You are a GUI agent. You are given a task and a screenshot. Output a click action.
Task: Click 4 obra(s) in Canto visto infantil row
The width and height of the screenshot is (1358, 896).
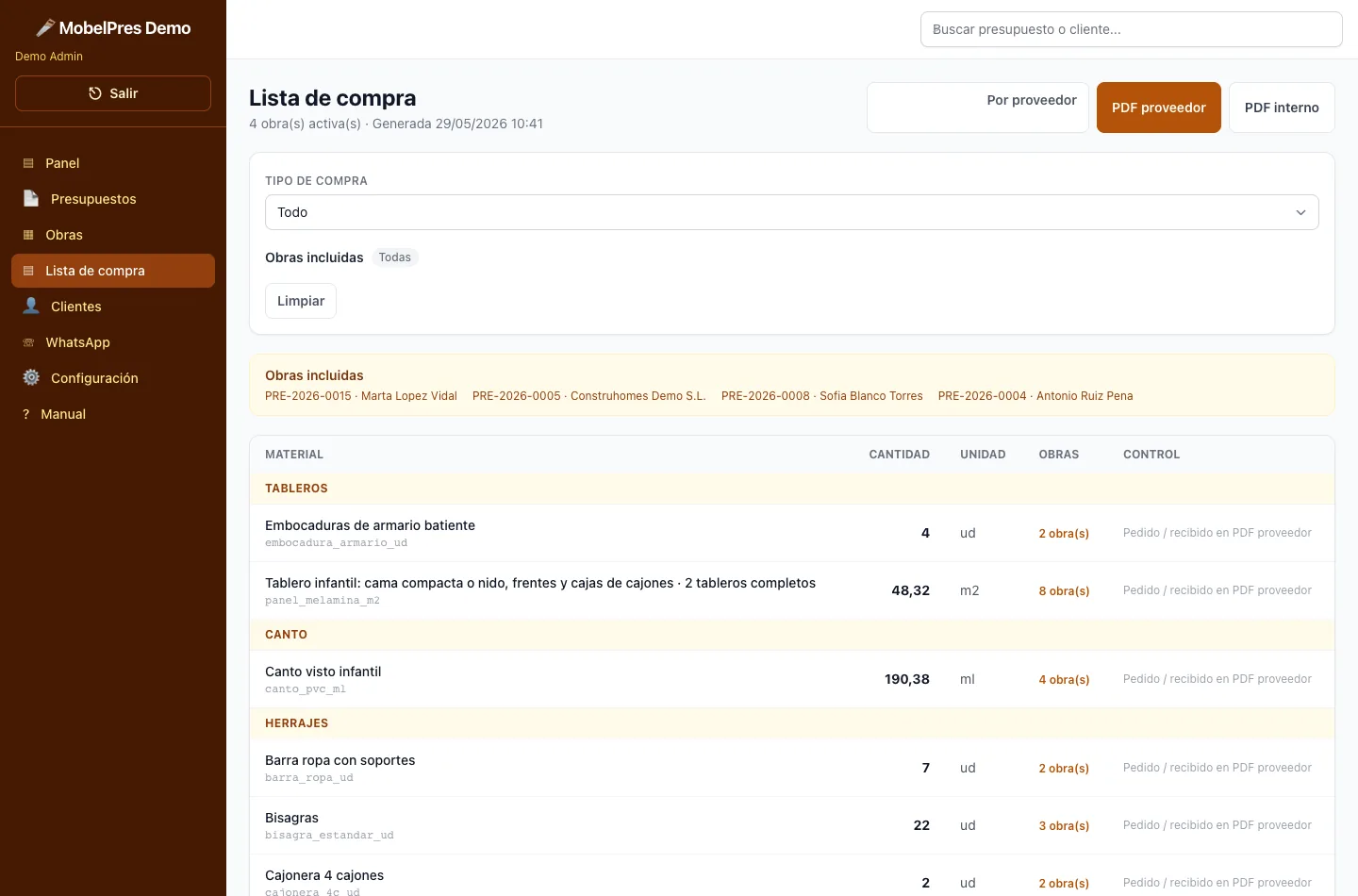click(x=1064, y=680)
